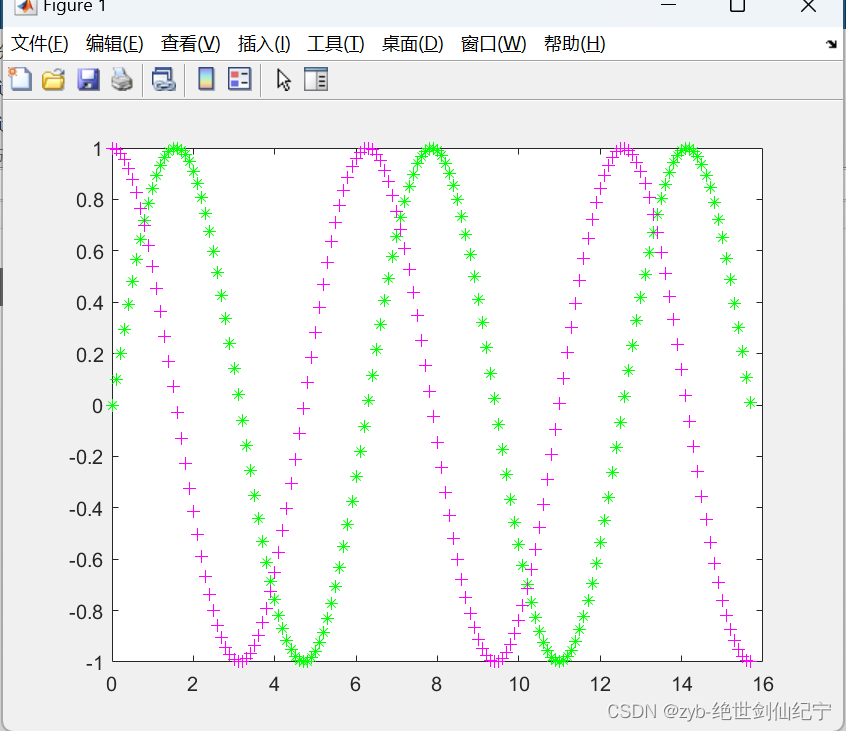The height and width of the screenshot is (731, 846).
Task: Click the New Figure toolbar icon
Action: 20,79
